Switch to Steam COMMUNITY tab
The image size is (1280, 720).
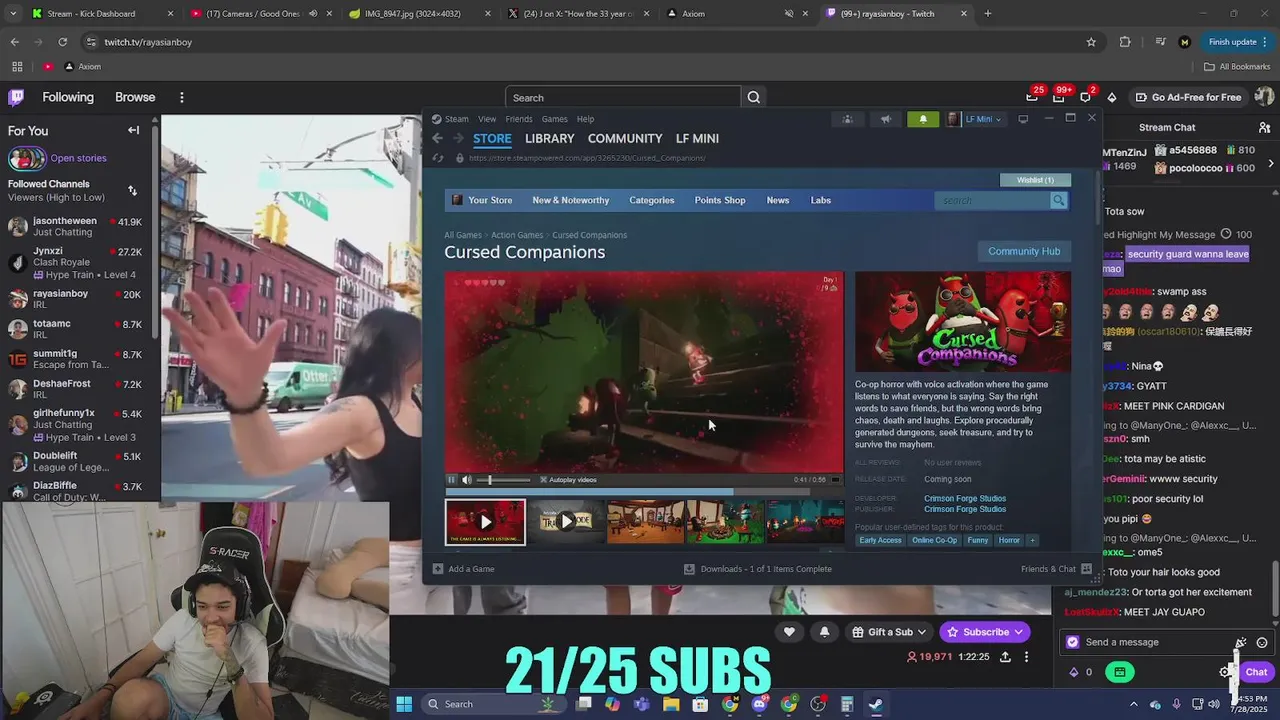click(625, 139)
